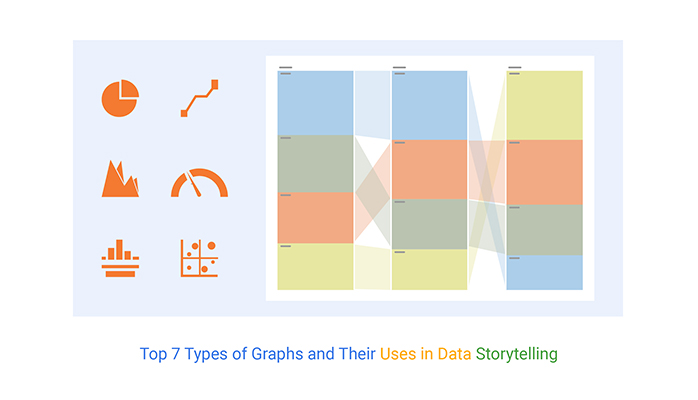Image resolution: width=698 pixels, height=400 pixels.
Task: Click the orange pie chart icon
Action: tap(120, 98)
